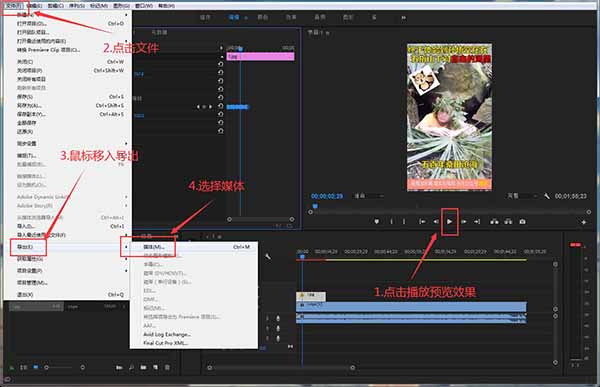Step back one frame

pyautogui.click(x=436, y=222)
